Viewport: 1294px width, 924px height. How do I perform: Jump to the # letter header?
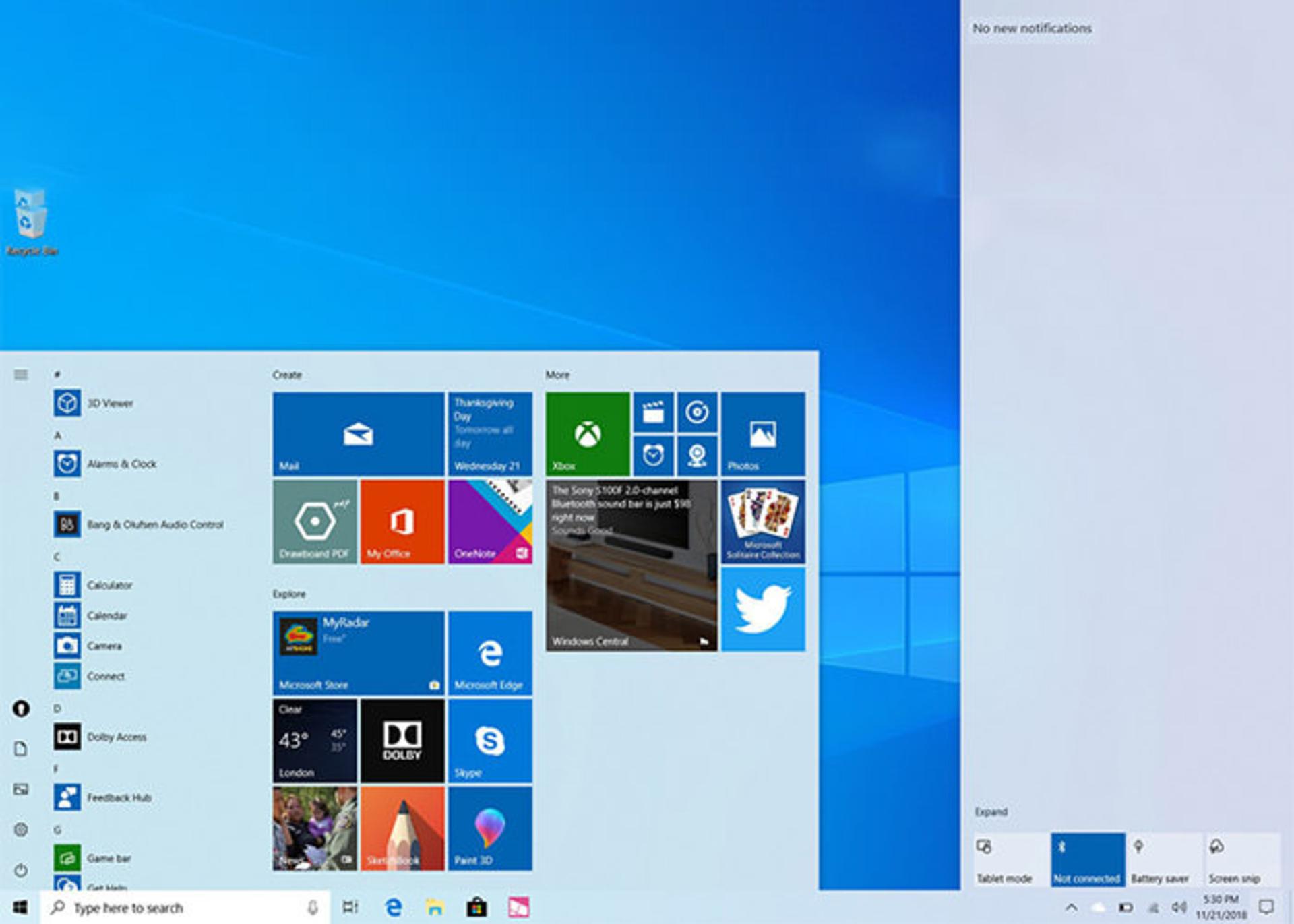(57, 374)
